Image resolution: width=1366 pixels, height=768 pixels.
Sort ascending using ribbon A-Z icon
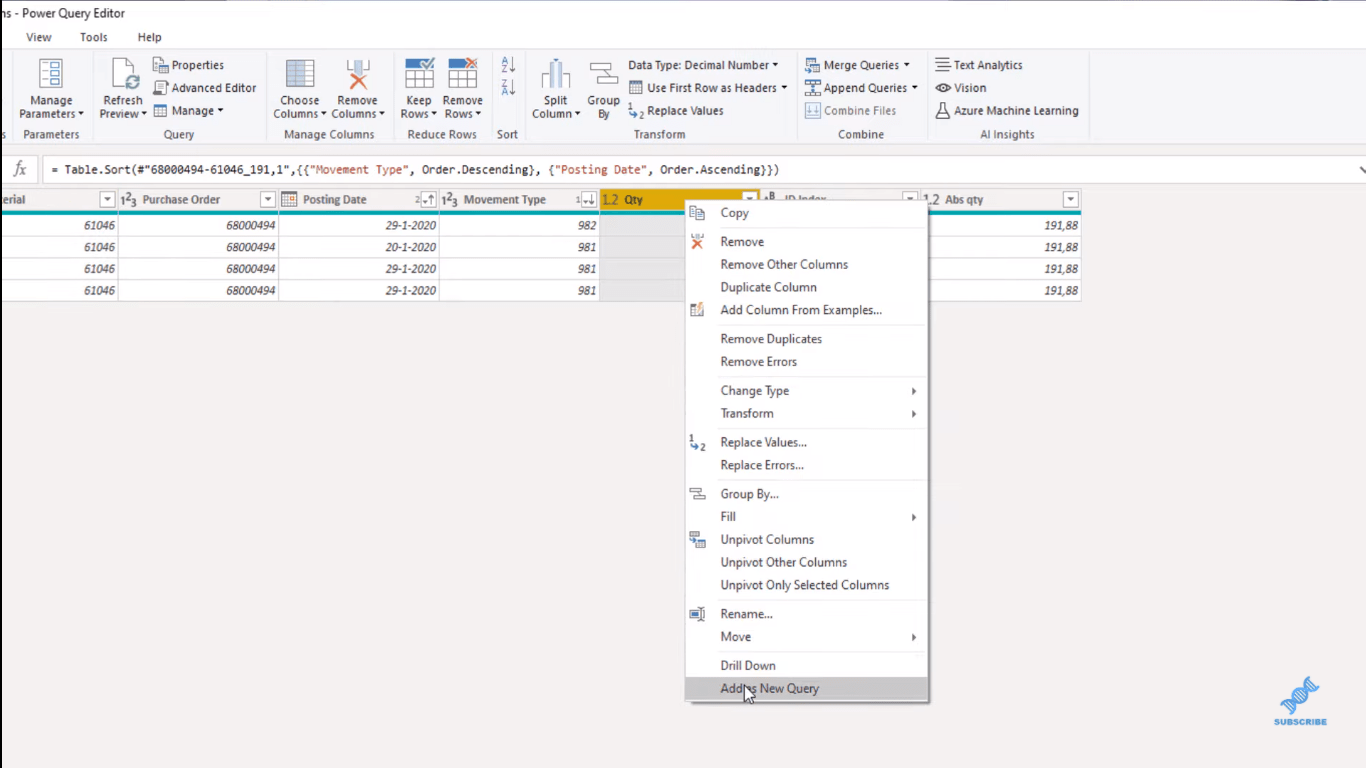coord(508,65)
